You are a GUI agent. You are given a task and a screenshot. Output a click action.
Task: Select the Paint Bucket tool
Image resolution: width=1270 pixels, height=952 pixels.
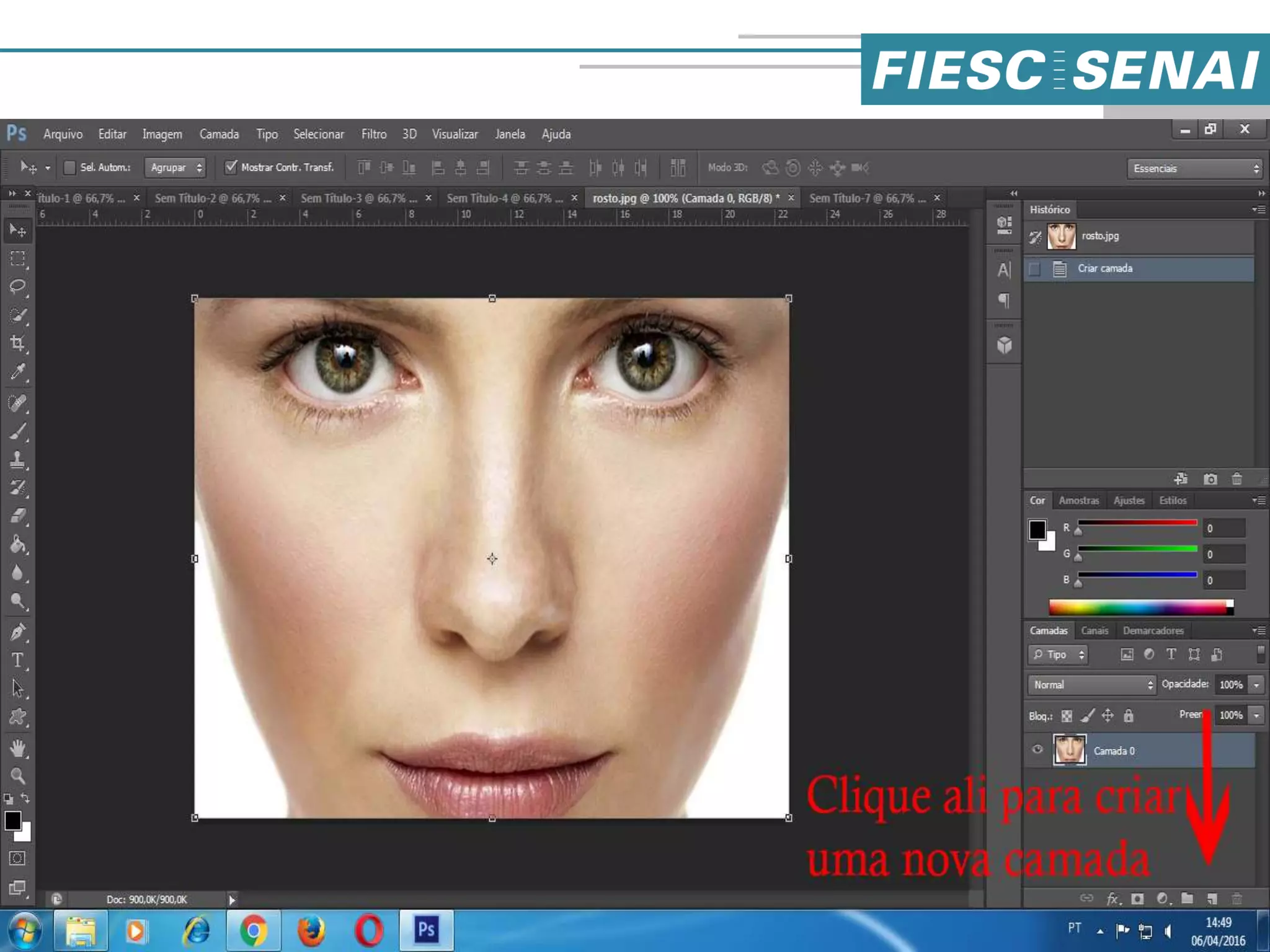point(18,544)
